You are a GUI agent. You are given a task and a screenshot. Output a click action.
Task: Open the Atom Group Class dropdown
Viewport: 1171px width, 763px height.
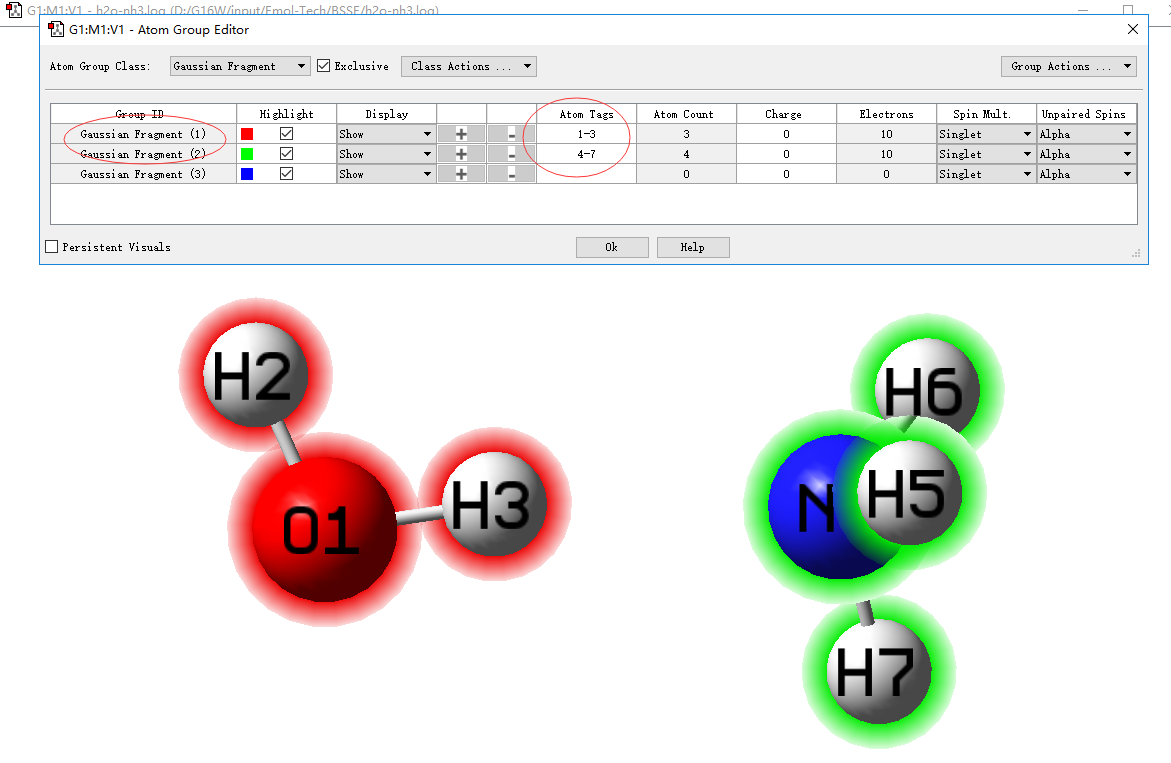240,66
